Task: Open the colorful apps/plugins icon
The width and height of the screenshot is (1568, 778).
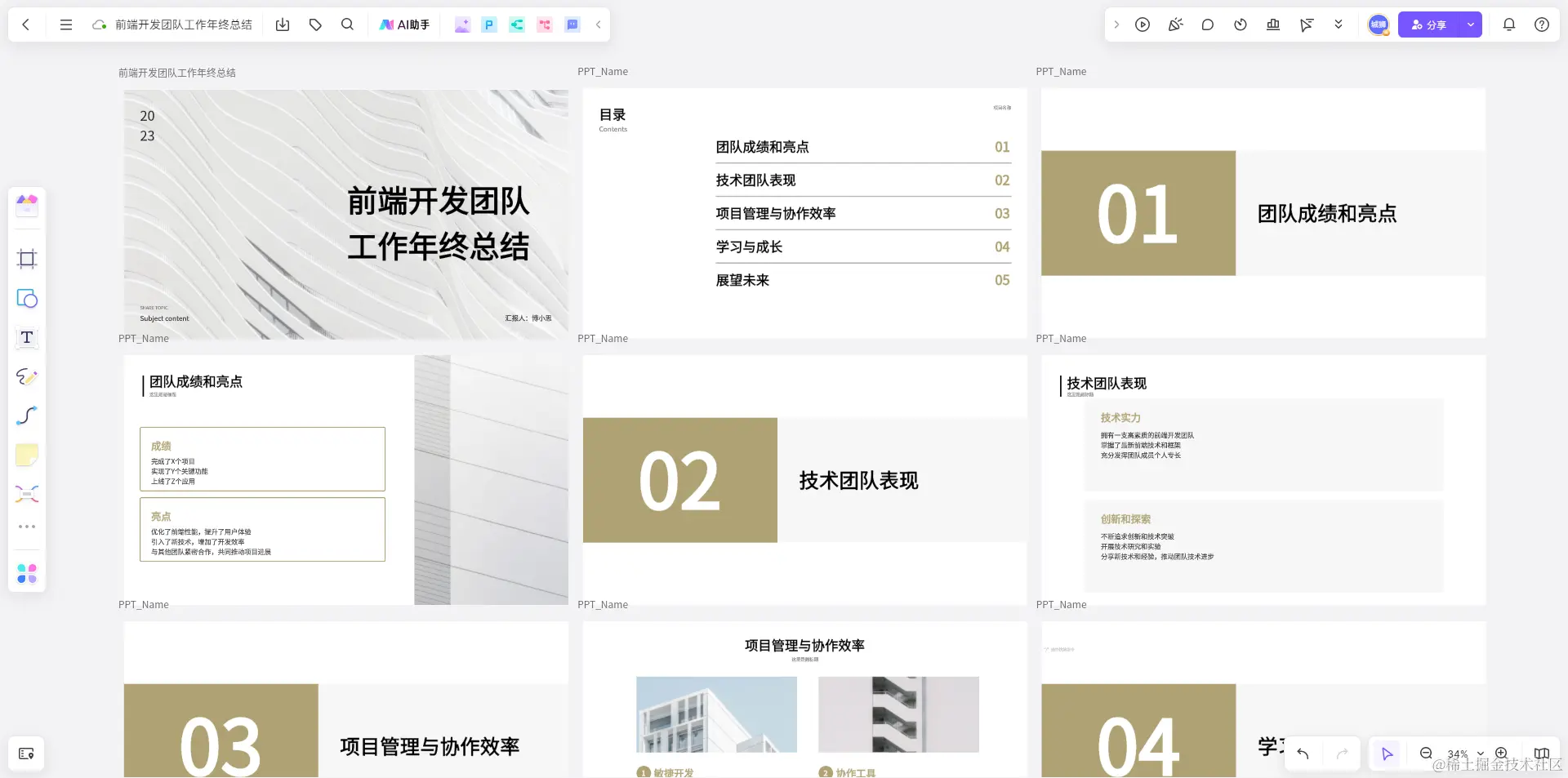Action: pos(27,574)
